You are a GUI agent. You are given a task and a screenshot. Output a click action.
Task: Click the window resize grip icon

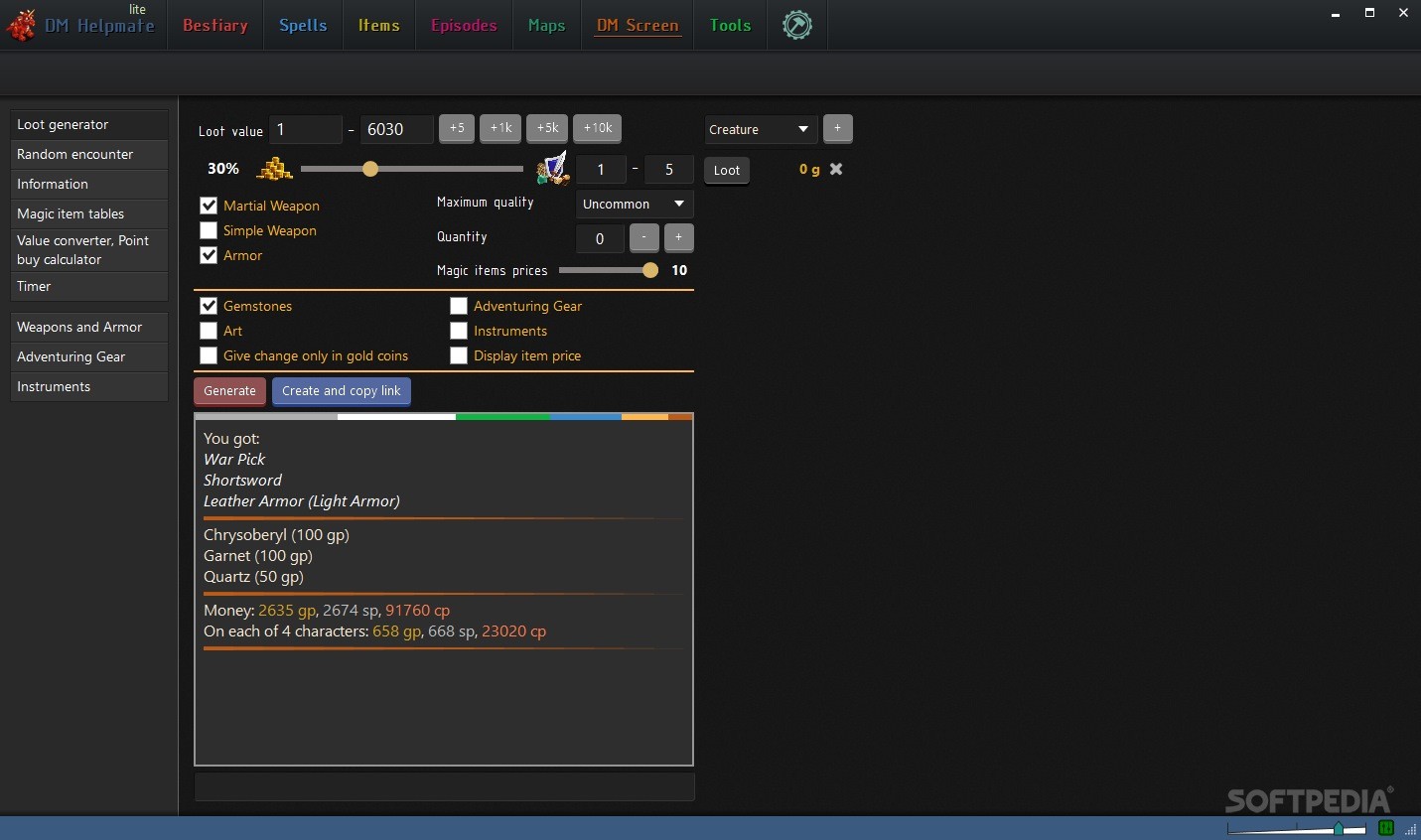pos(1410,829)
